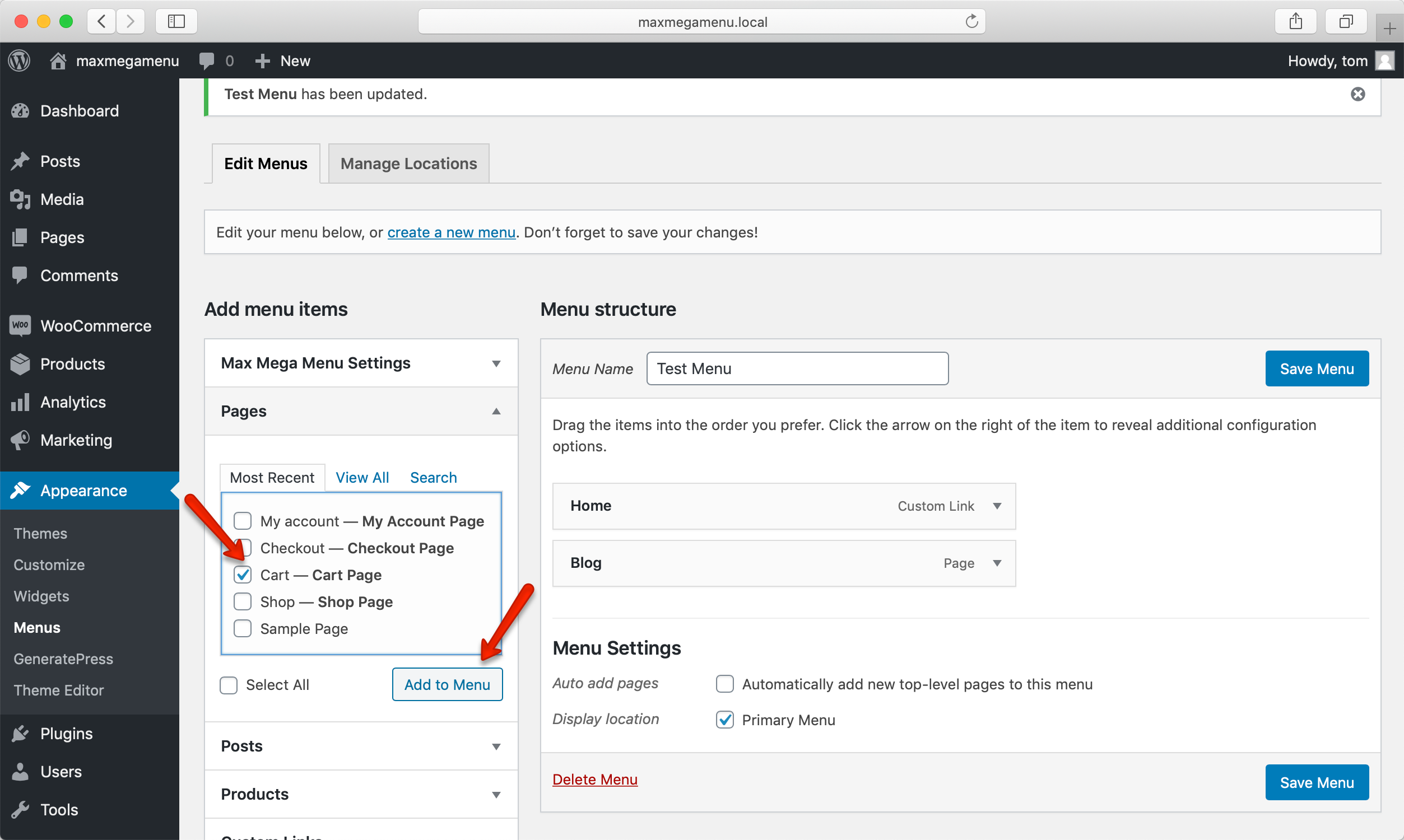Open Analytics from the sidebar
1404x840 pixels.
pos(73,403)
